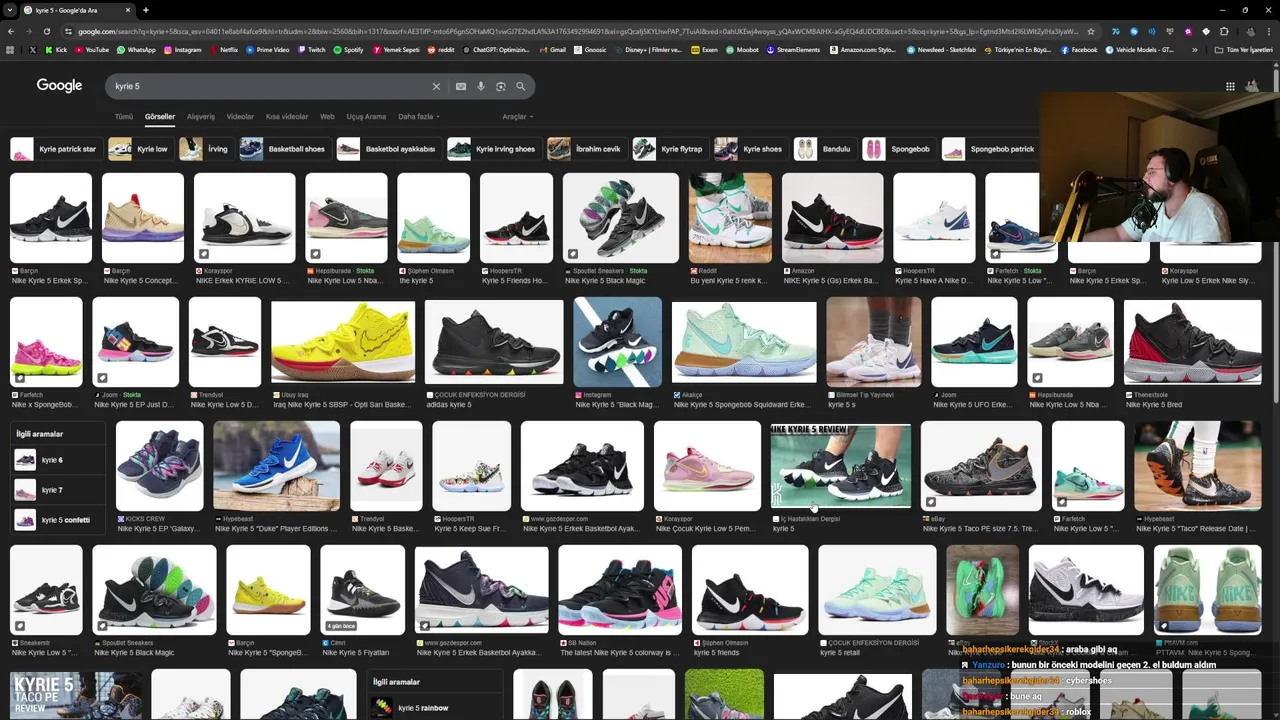Screen dimensions: 1280x720
Task: Open related search kyrie 6
Action: (x=58, y=460)
